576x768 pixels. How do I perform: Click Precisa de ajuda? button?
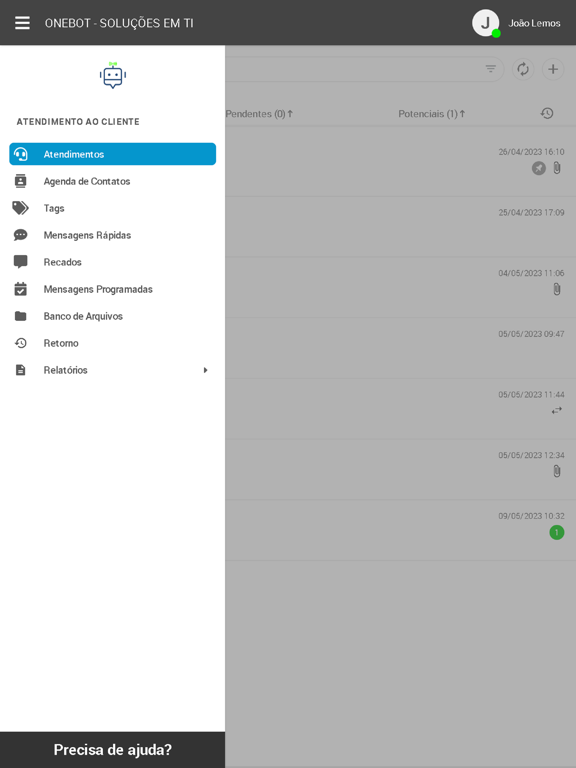113,750
